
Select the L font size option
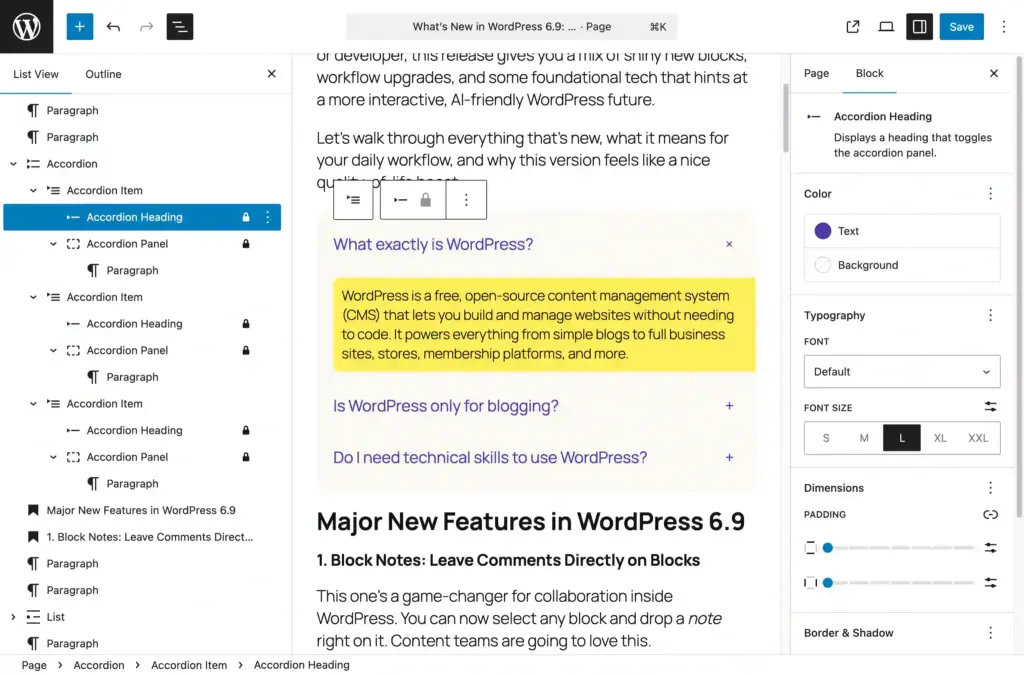(901, 437)
